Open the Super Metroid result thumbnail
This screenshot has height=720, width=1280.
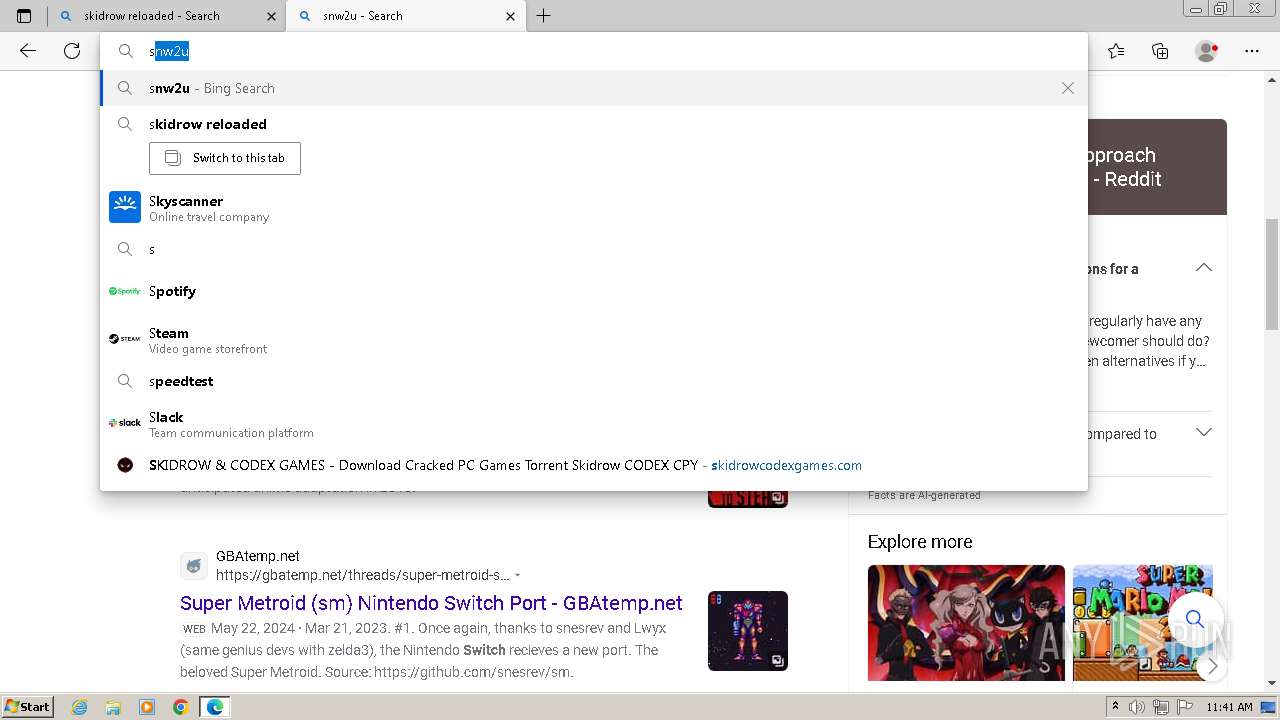click(x=748, y=631)
